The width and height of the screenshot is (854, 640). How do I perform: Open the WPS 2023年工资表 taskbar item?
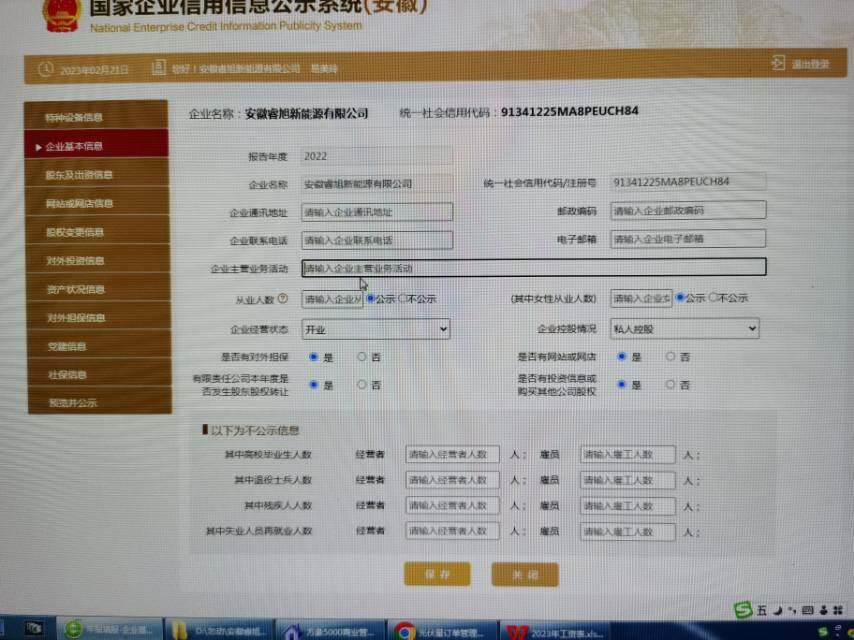pos(556,632)
